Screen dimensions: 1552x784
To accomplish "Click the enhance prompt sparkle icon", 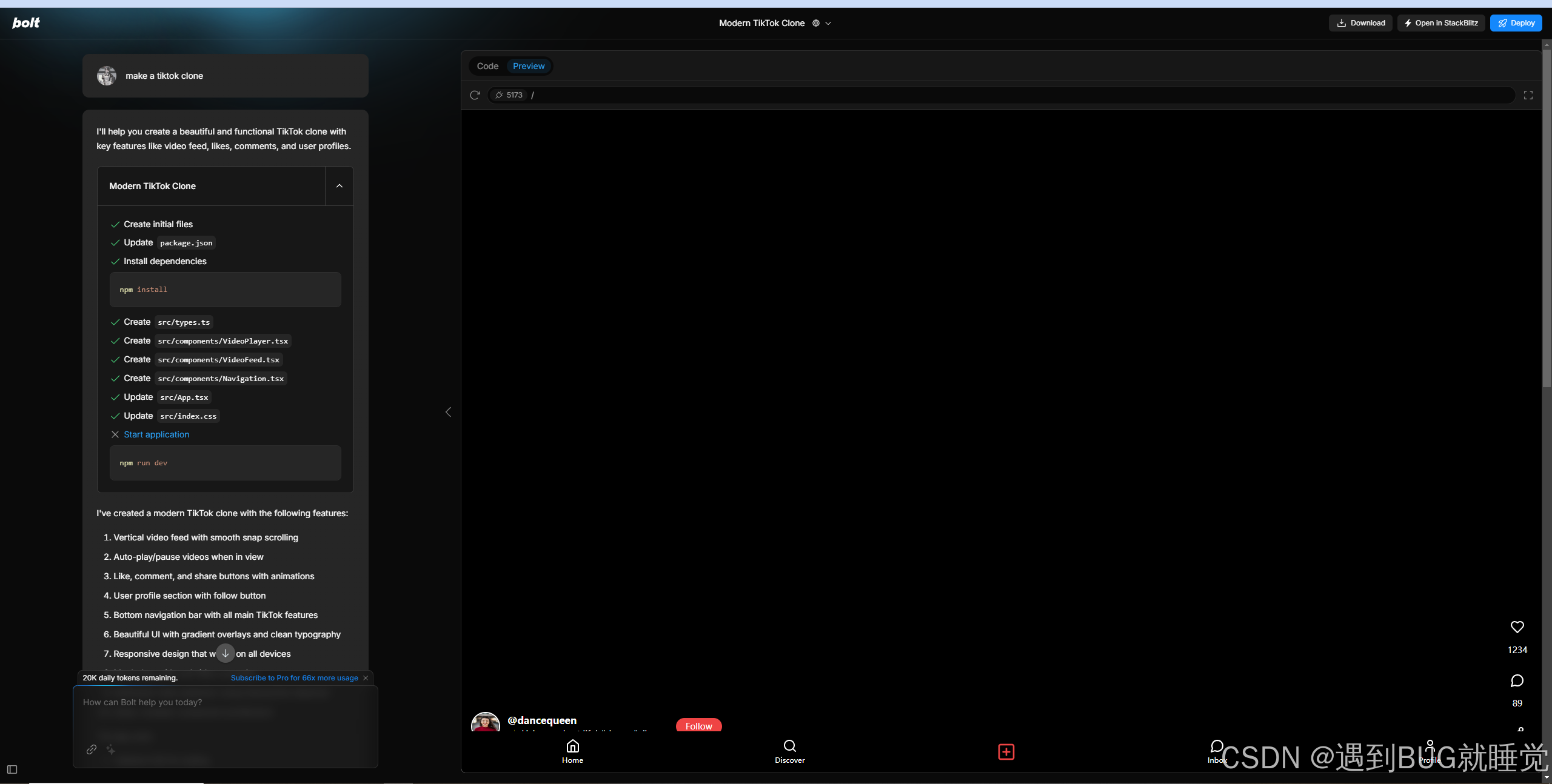I will (x=111, y=749).
